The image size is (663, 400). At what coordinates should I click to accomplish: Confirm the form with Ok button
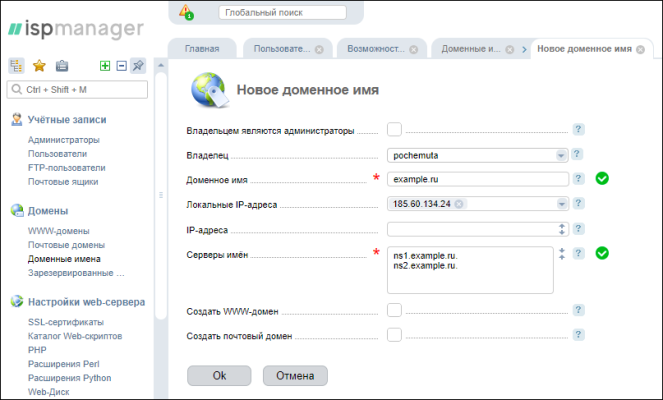(x=219, y=375)
